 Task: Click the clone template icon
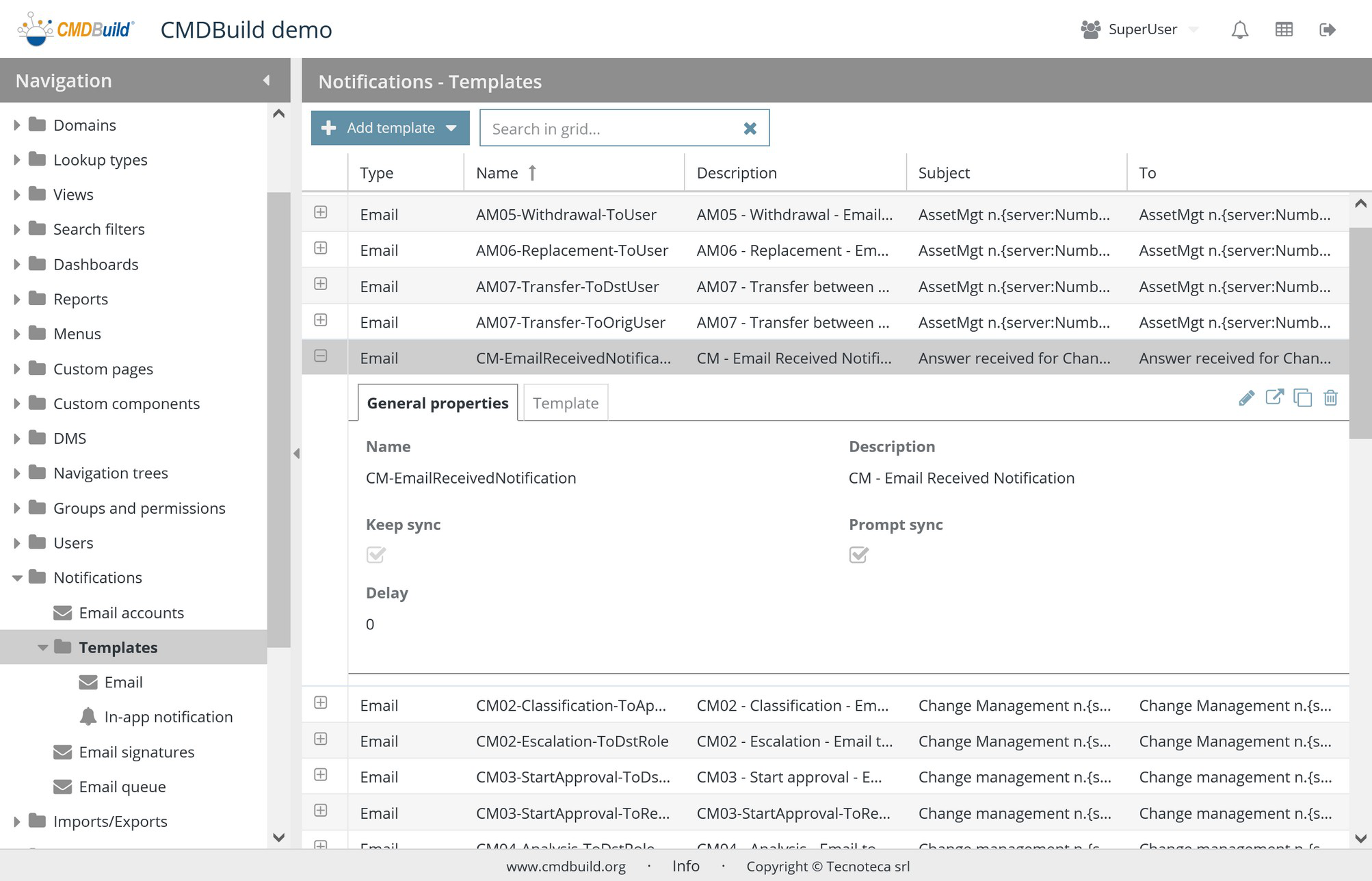point(1302,398)
